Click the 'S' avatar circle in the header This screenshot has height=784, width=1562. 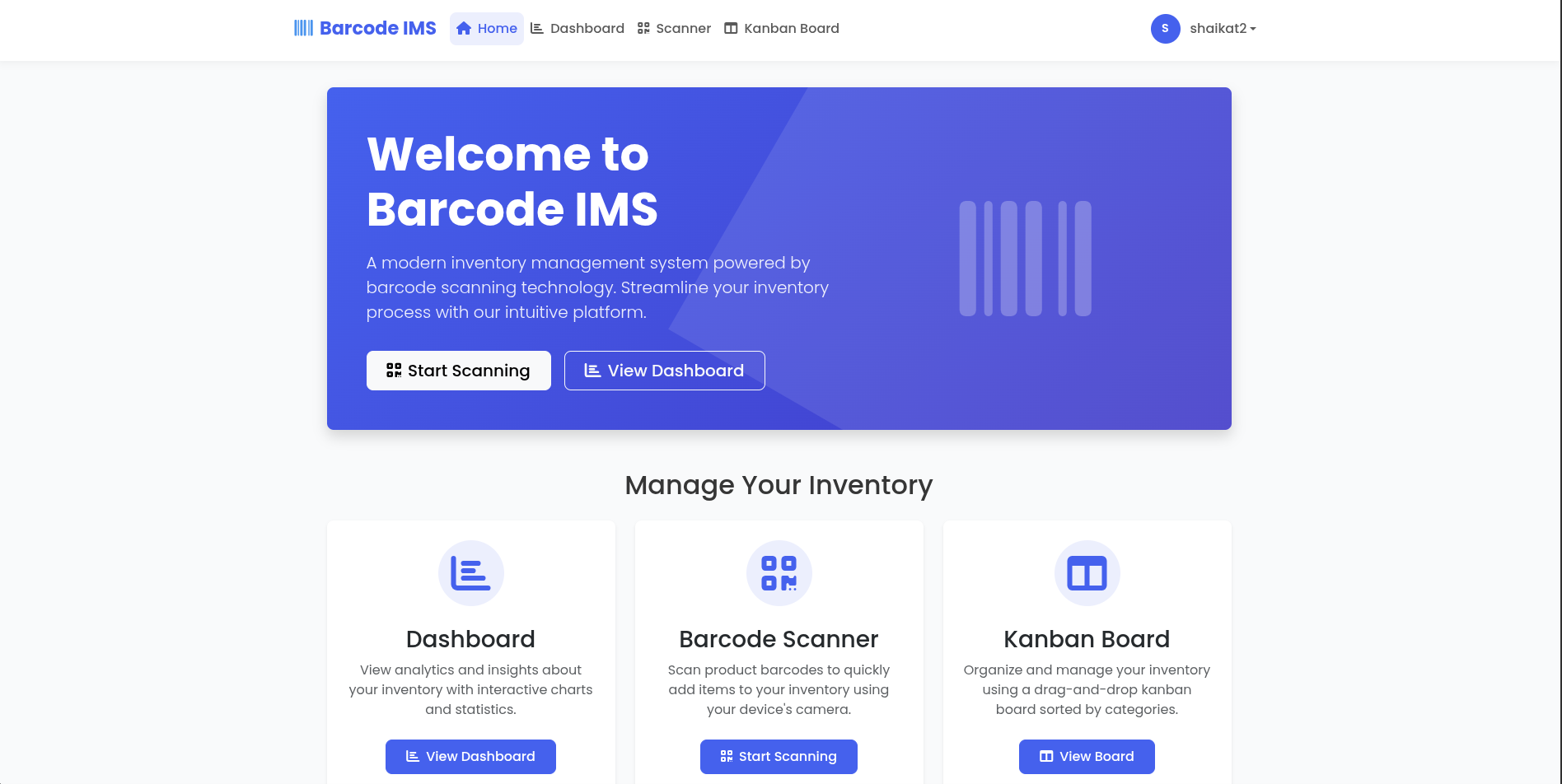pos(1165,28)
